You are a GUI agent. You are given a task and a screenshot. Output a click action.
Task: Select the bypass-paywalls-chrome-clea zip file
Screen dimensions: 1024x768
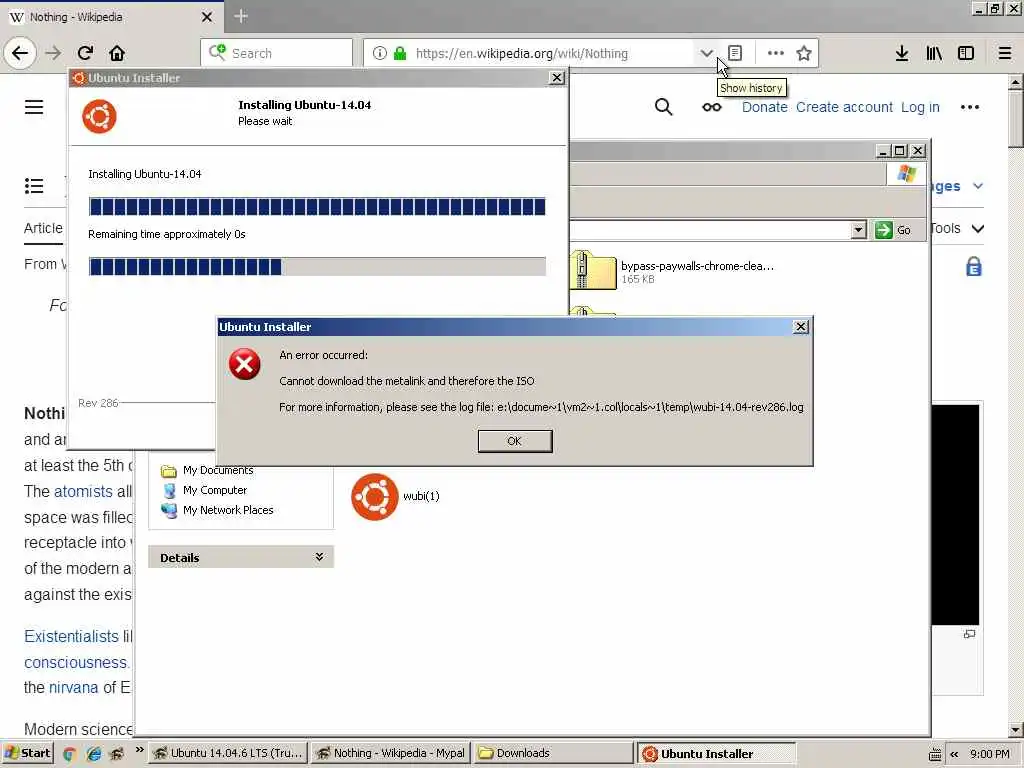(x=673, y=271)
